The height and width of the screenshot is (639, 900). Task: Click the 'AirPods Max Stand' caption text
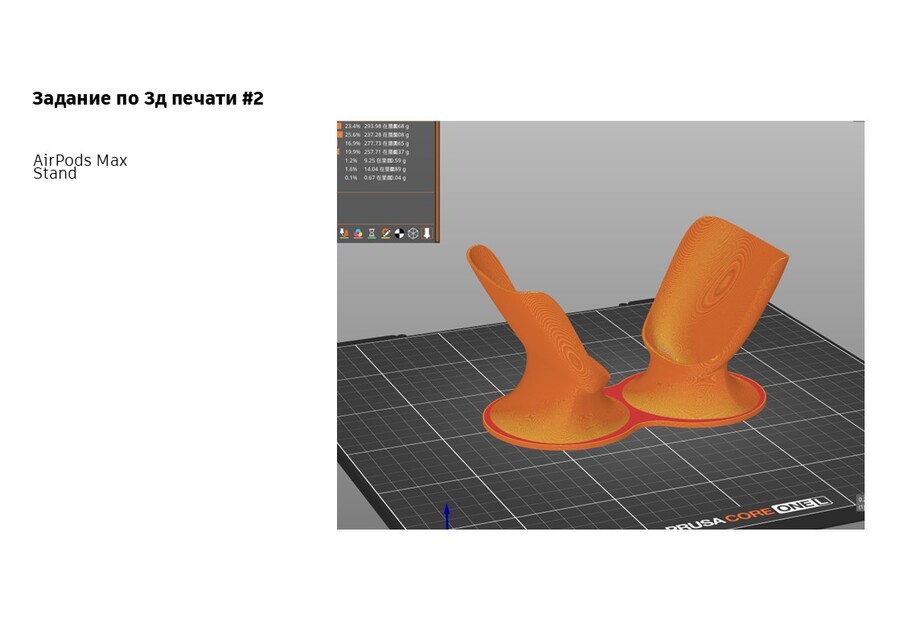[x=80, y=166]
